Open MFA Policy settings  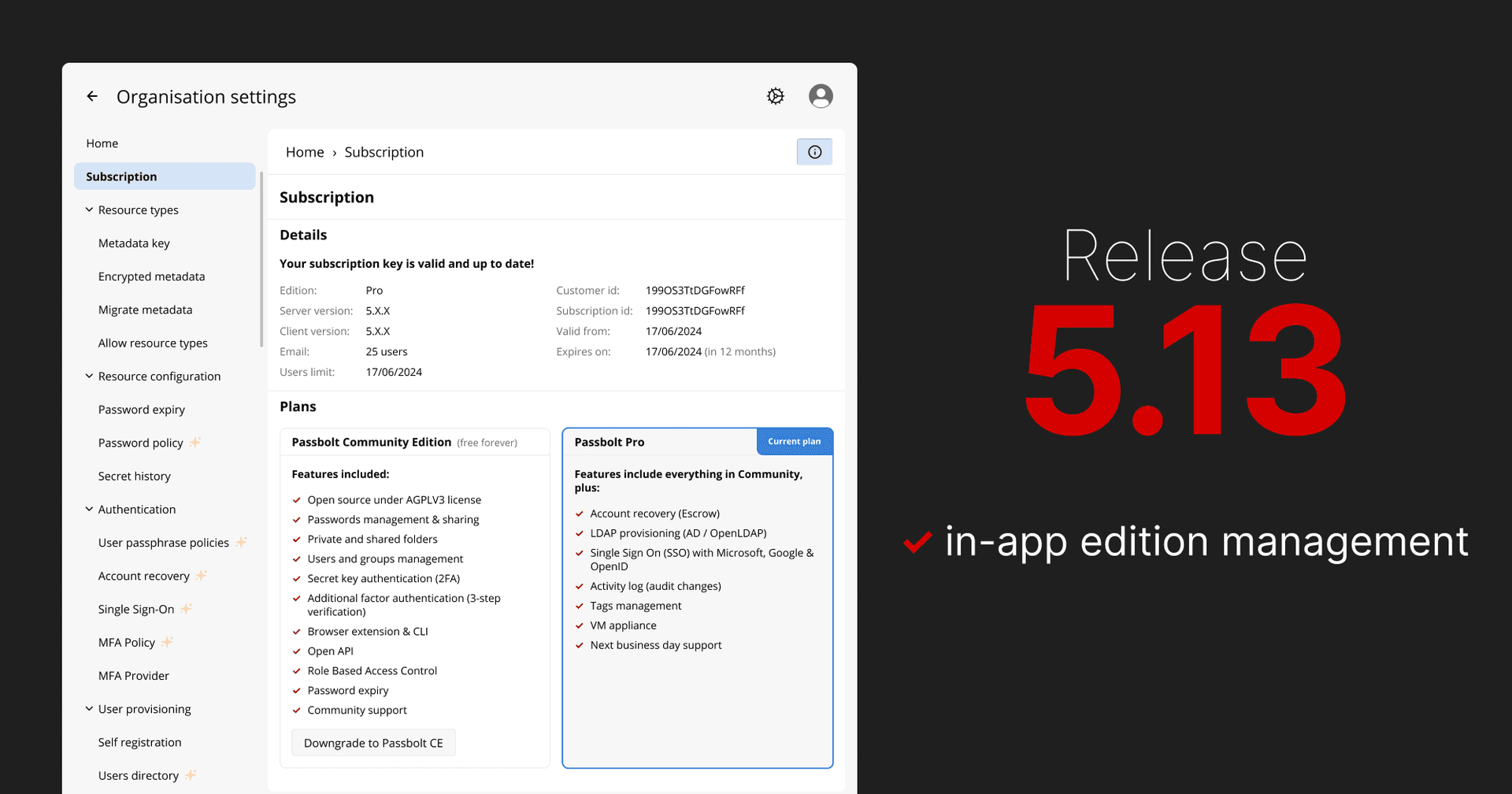pyautogui.click(x=127, y=643)
